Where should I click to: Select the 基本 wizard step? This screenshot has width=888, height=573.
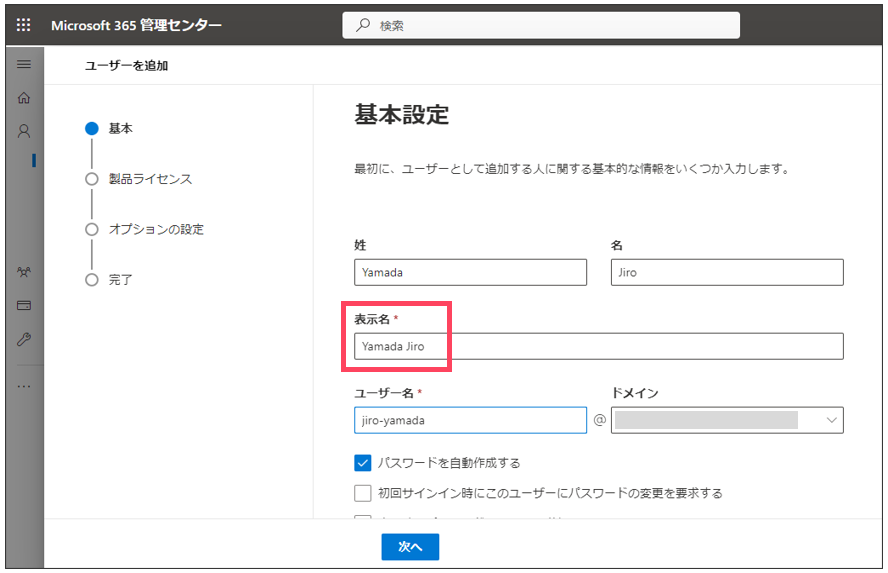(109, 129)
